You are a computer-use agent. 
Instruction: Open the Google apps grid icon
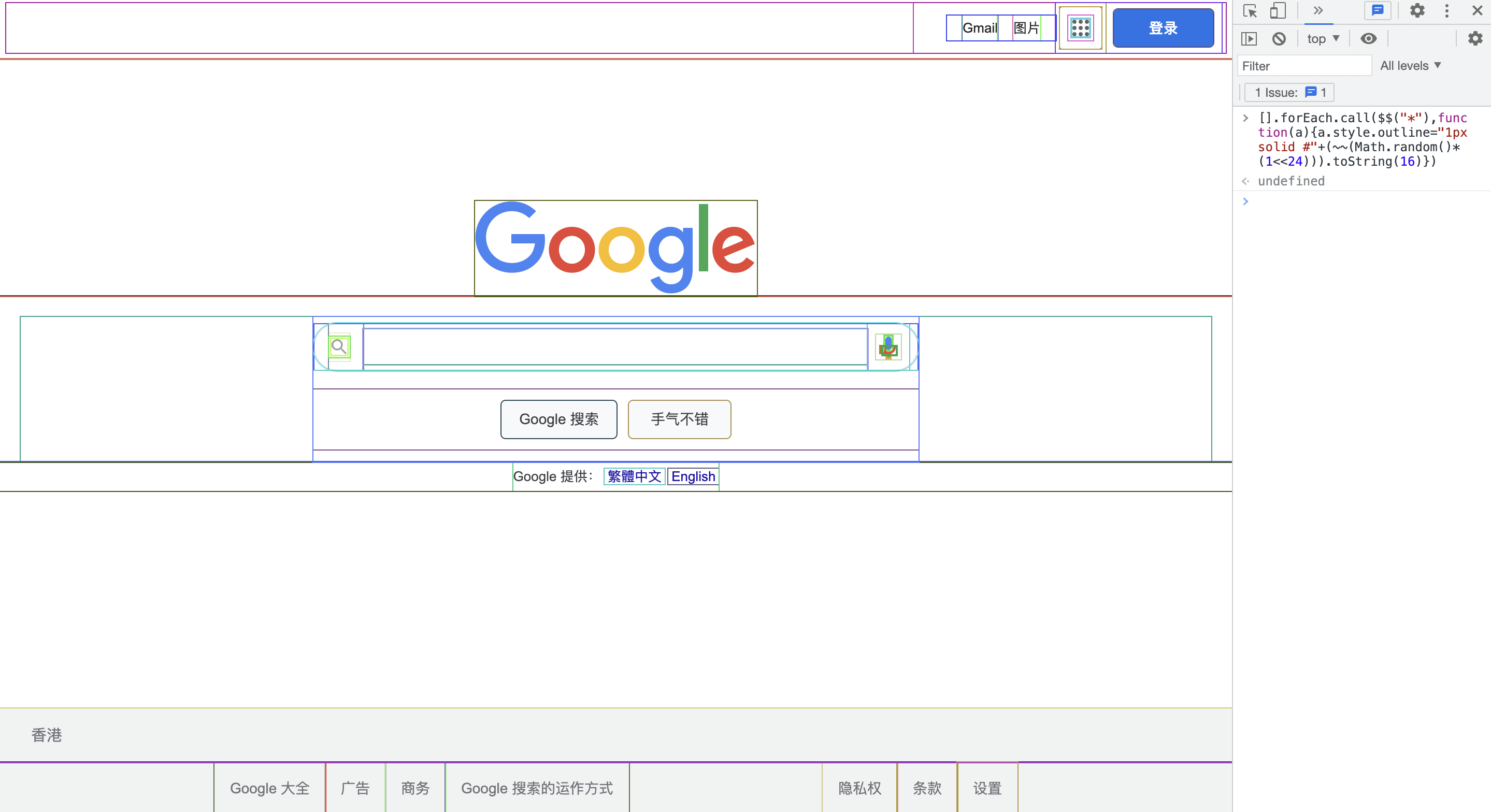click(x=1080, y=28)
